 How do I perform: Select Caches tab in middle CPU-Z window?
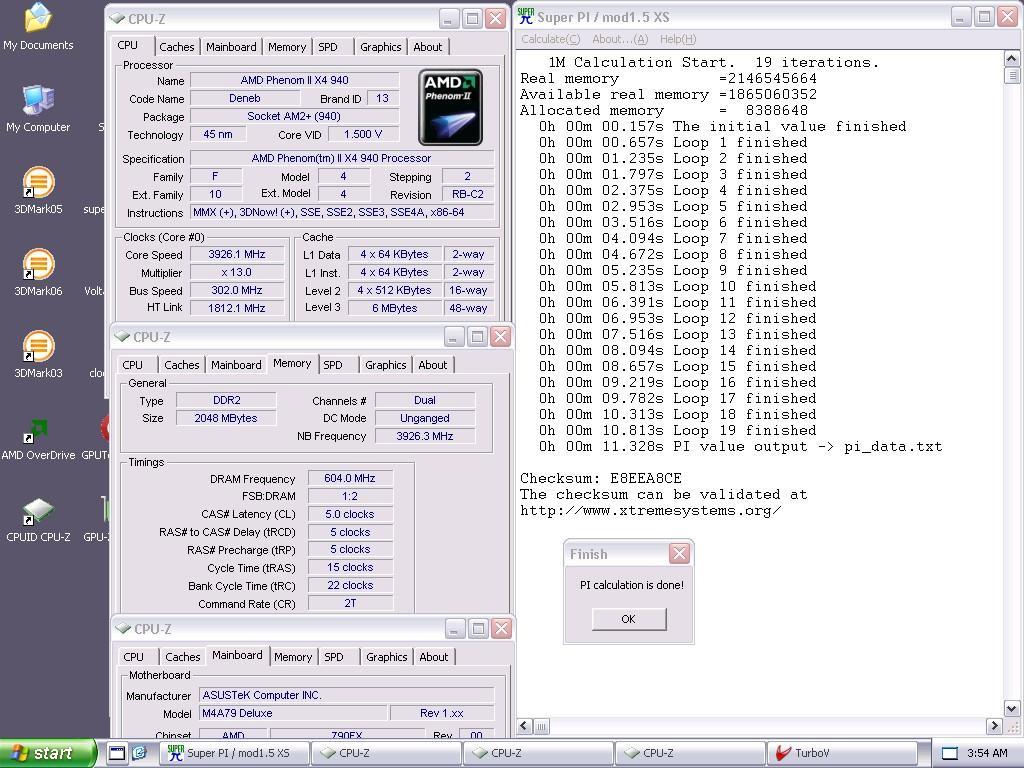[x=182, y=365]
